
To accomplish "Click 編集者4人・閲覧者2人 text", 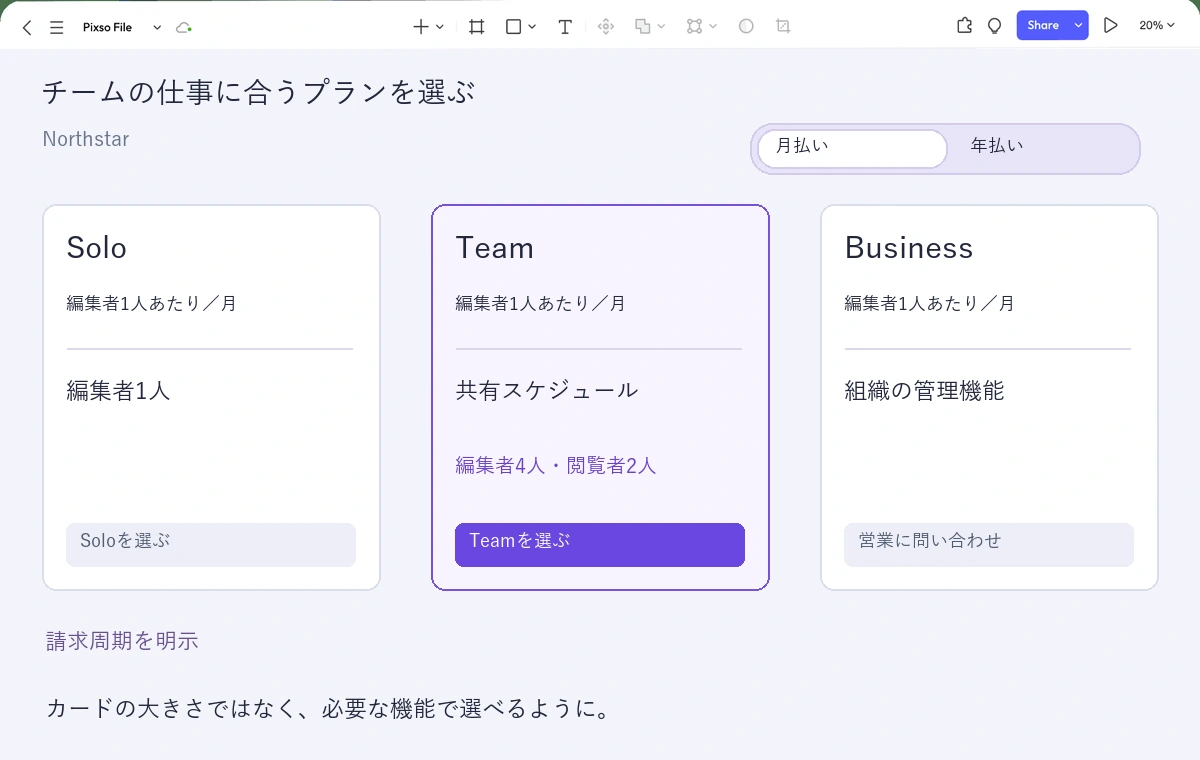I will coord(556,465).
